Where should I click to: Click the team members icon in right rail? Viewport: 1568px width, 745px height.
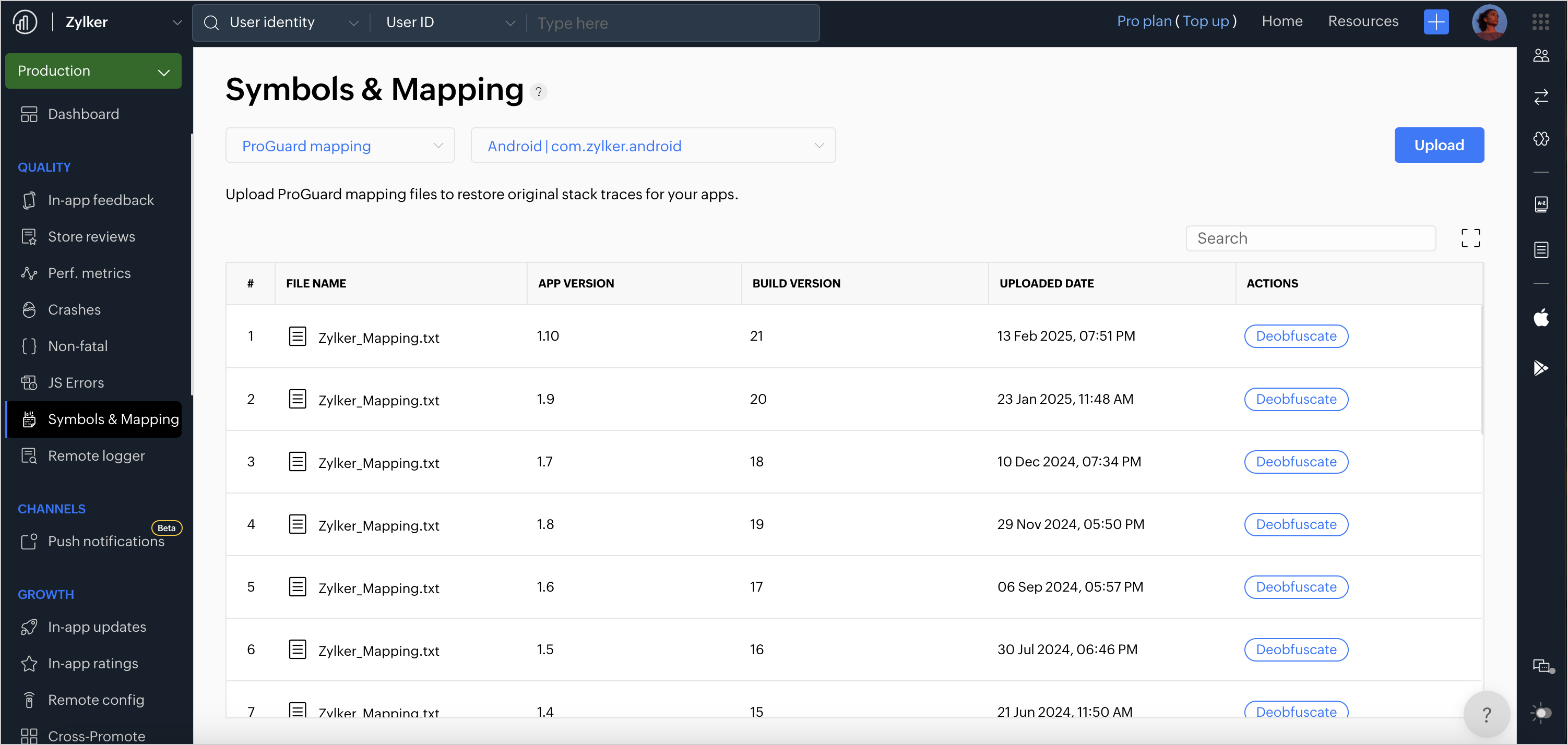(x=1541, y=56)
